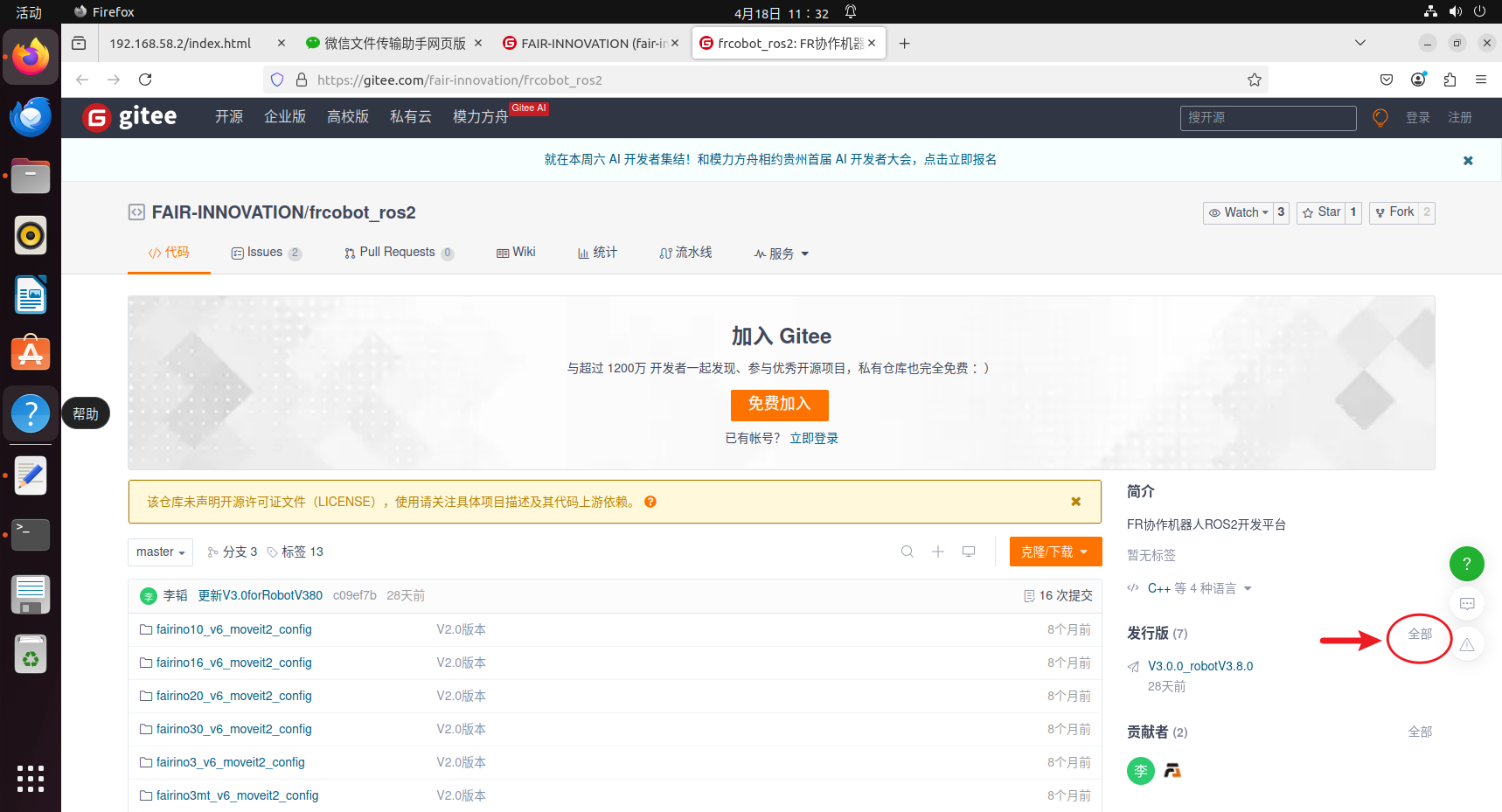Open the second contributor avatar

pos(1172,771)
